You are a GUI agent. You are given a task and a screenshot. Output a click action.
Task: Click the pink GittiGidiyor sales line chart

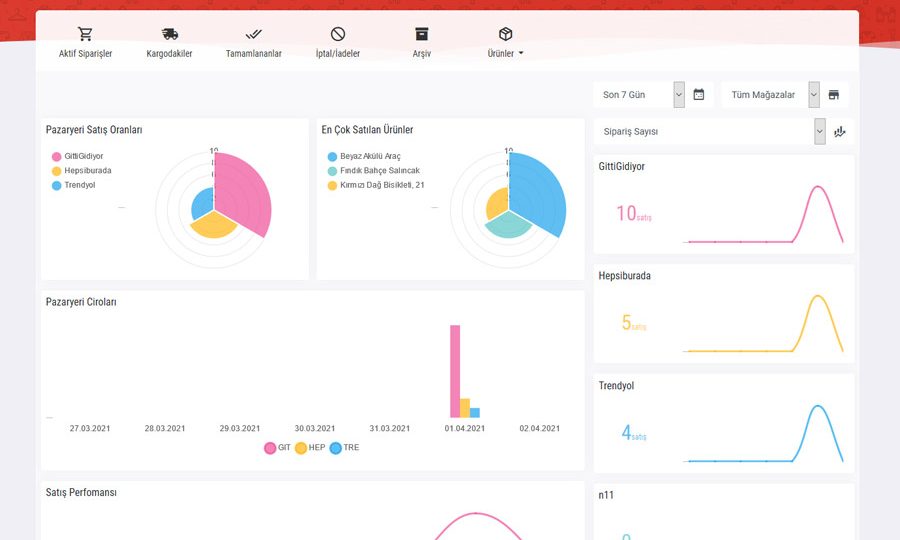coord(763,214)
